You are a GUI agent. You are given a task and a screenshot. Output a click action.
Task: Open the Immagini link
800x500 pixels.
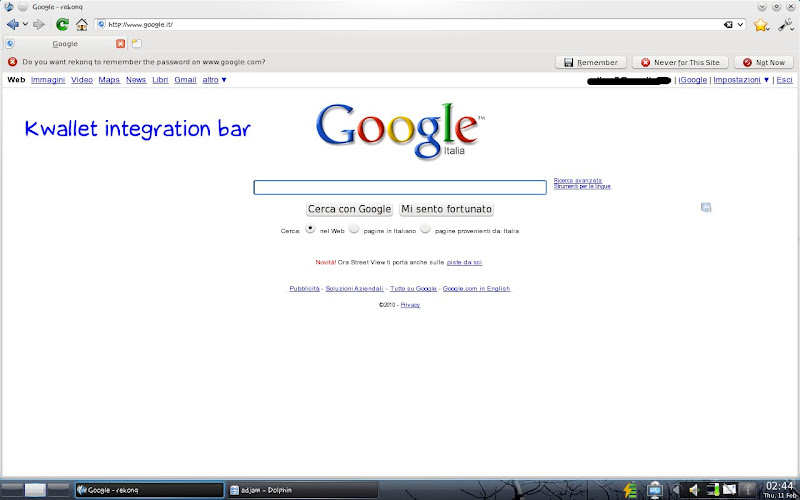point(48,80)
